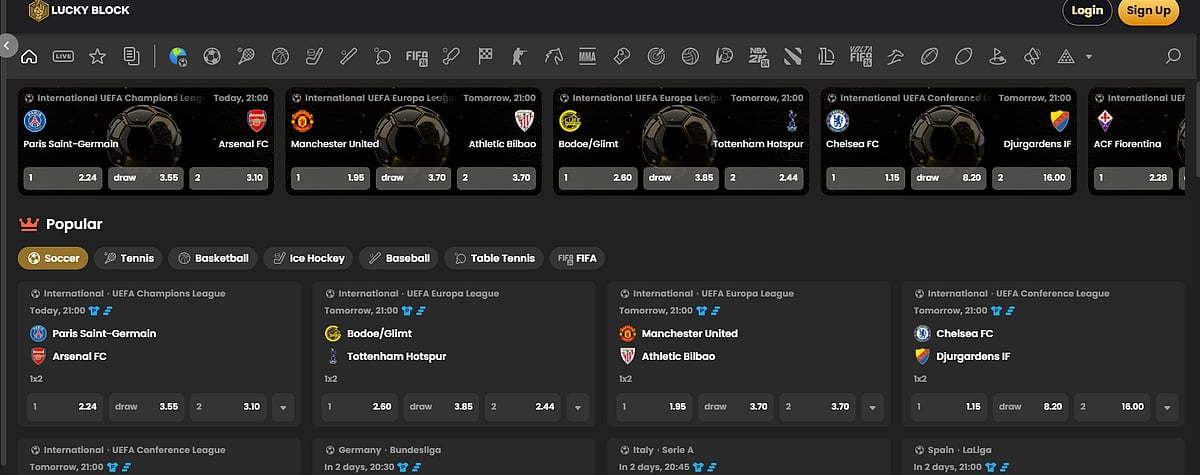Click the Sign Up button

pyautogui.click(x=1148, y=11)
